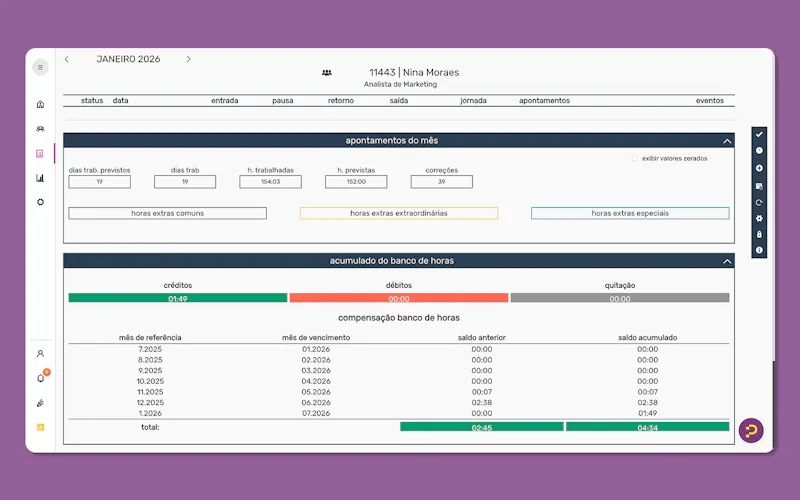This screenshot has height=500, width=800.
Task: Click the apontamentos column header
Action: point(544,101)
